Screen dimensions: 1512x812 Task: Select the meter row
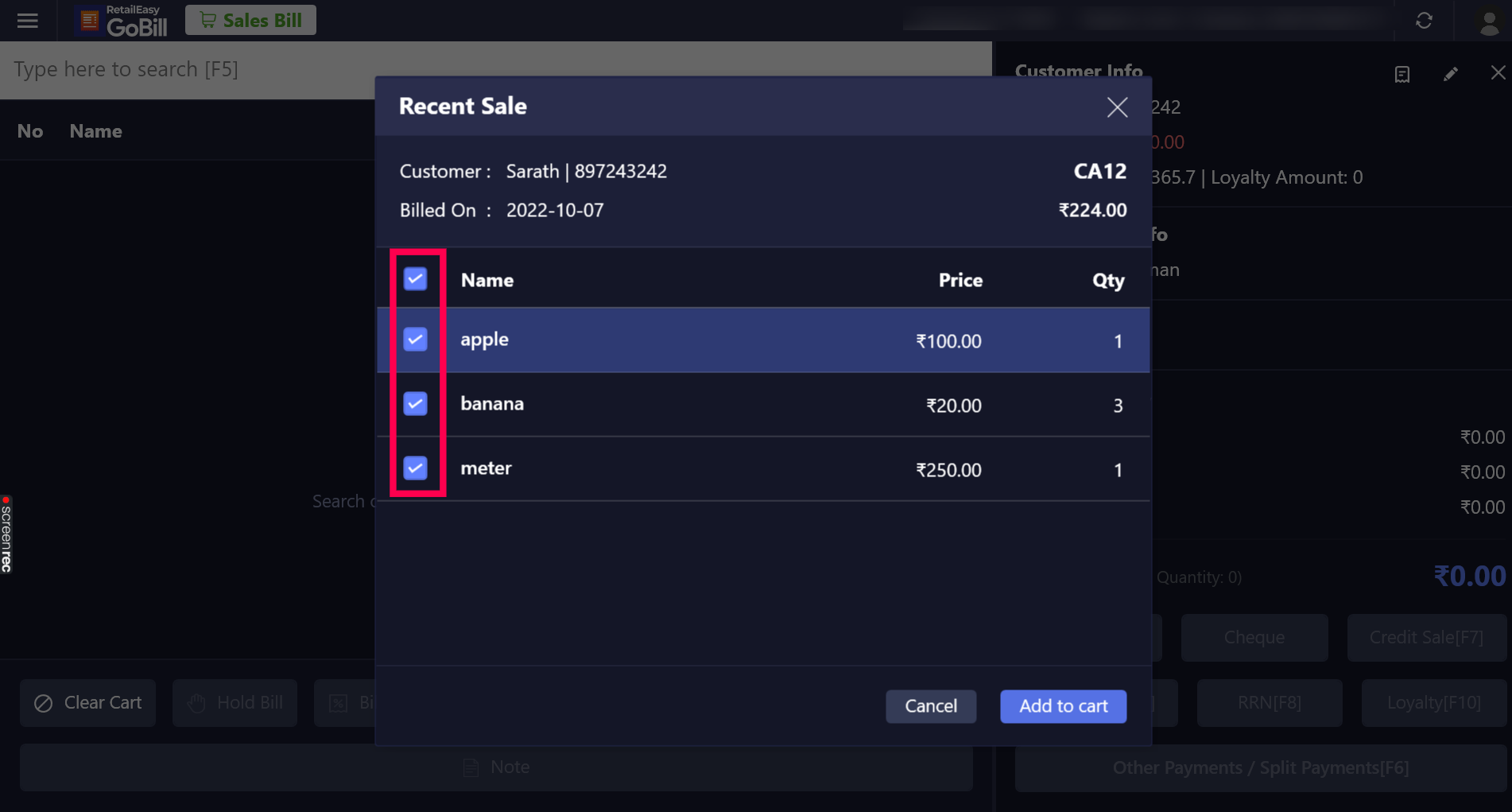715,469
